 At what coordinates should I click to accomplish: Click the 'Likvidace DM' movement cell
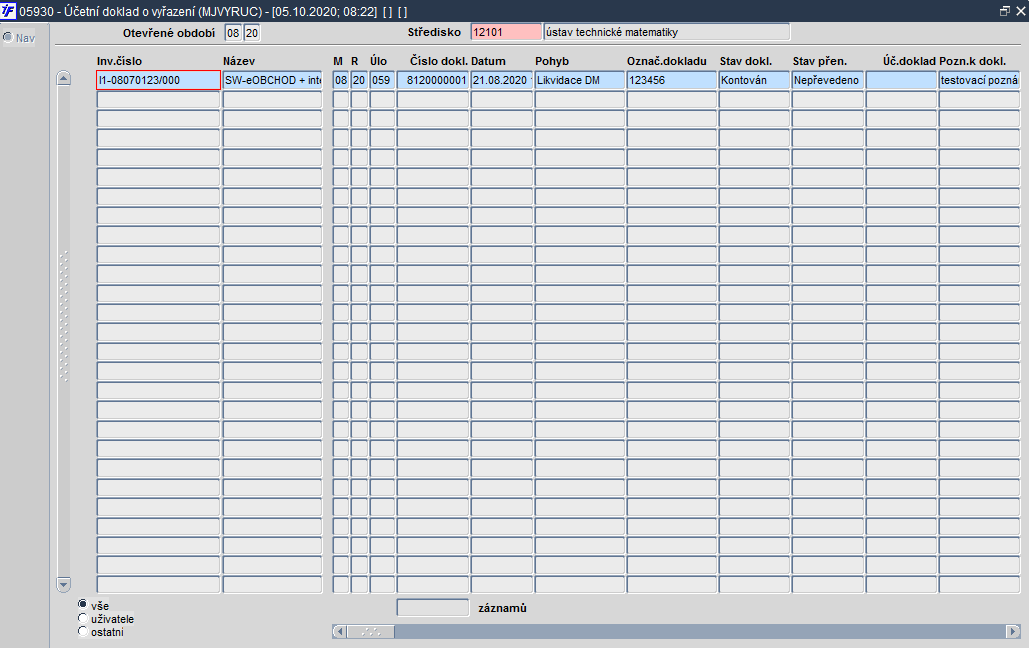[x=579, y=80]
